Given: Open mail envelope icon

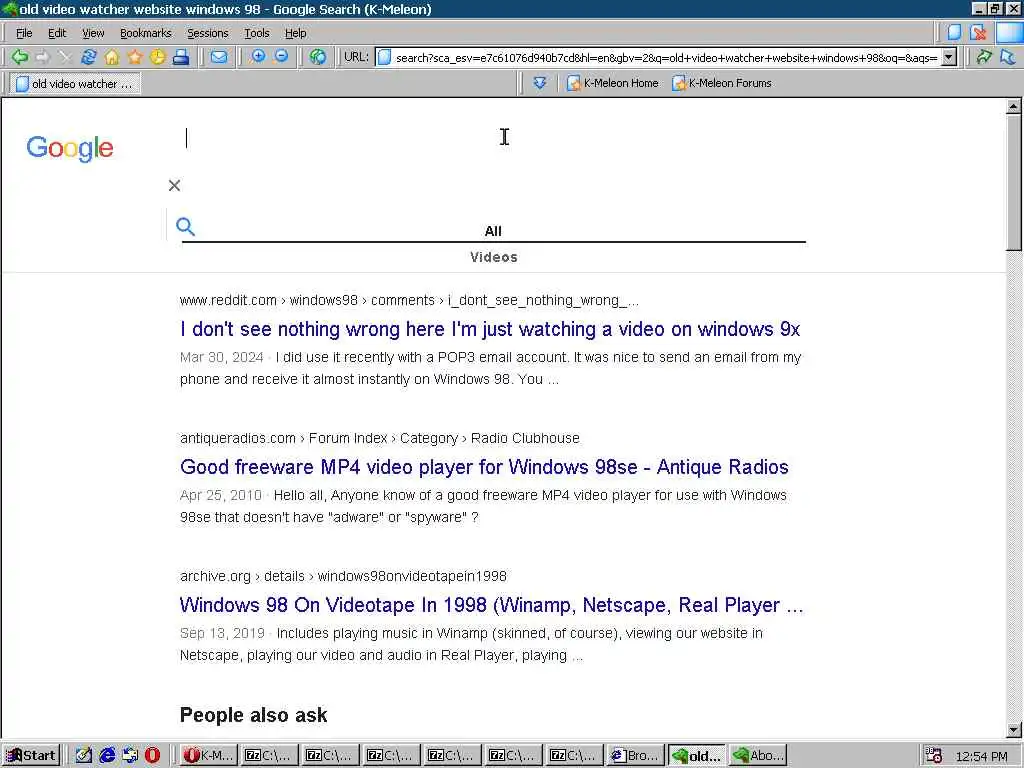Looking at the screenshot, I should (x=219, y=57).
